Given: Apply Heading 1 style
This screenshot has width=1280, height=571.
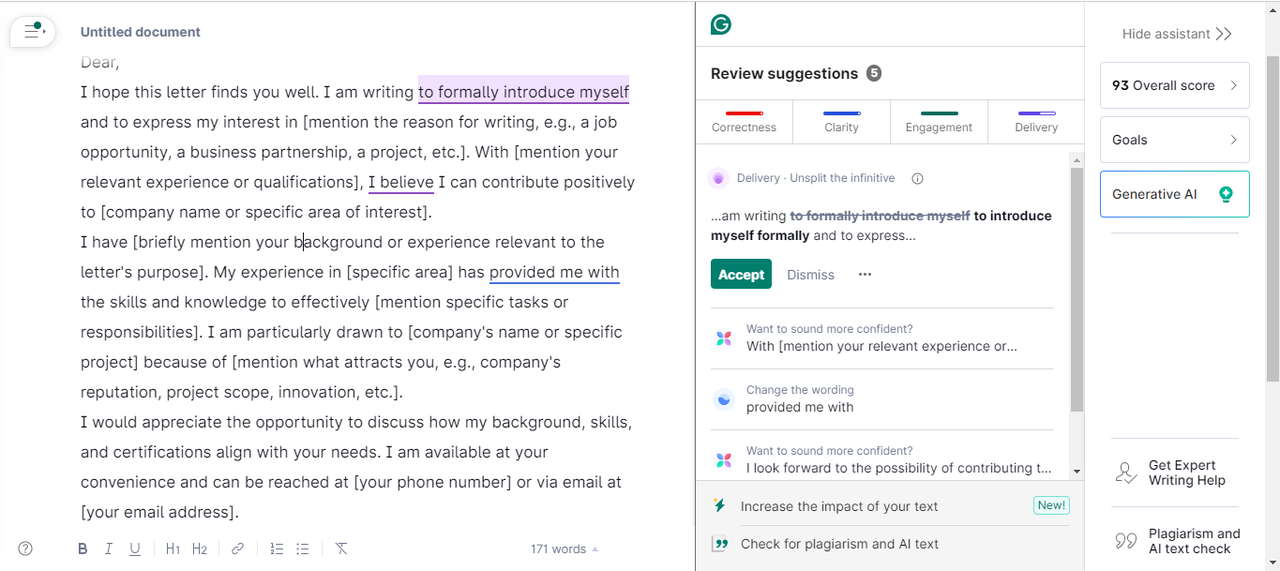Looking at the screenshot, I should 172,549.
